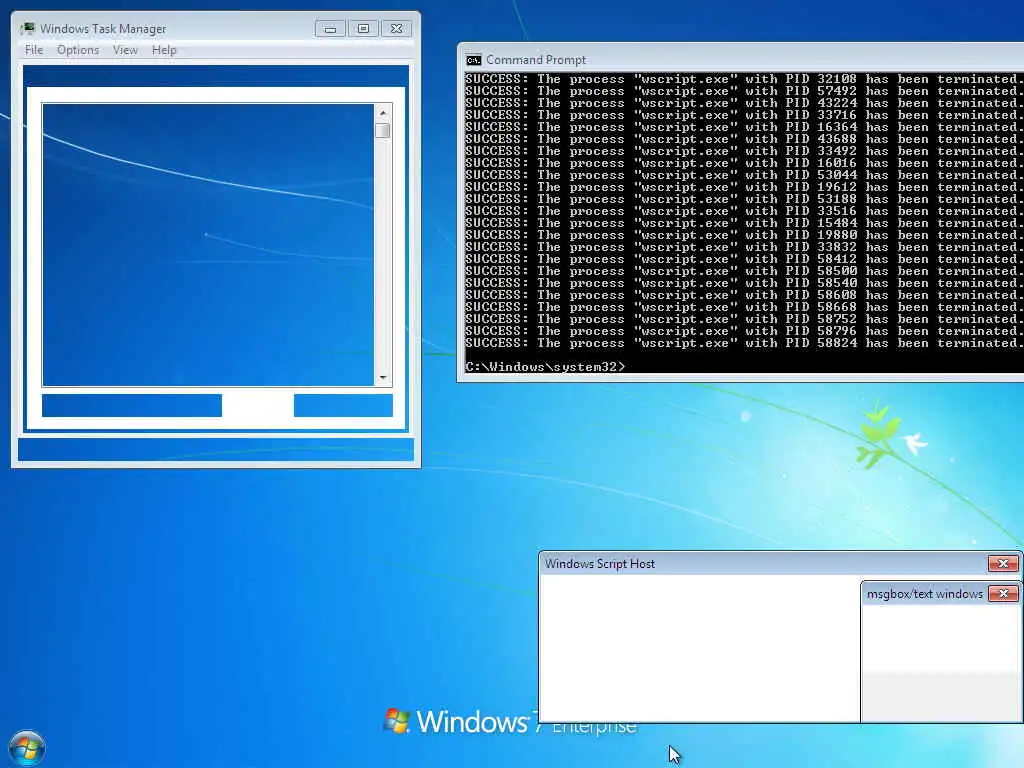The image size is (1024, 768).
Task: Click the C:\Windows\system32> prompt line
Action: coord(545,367)
